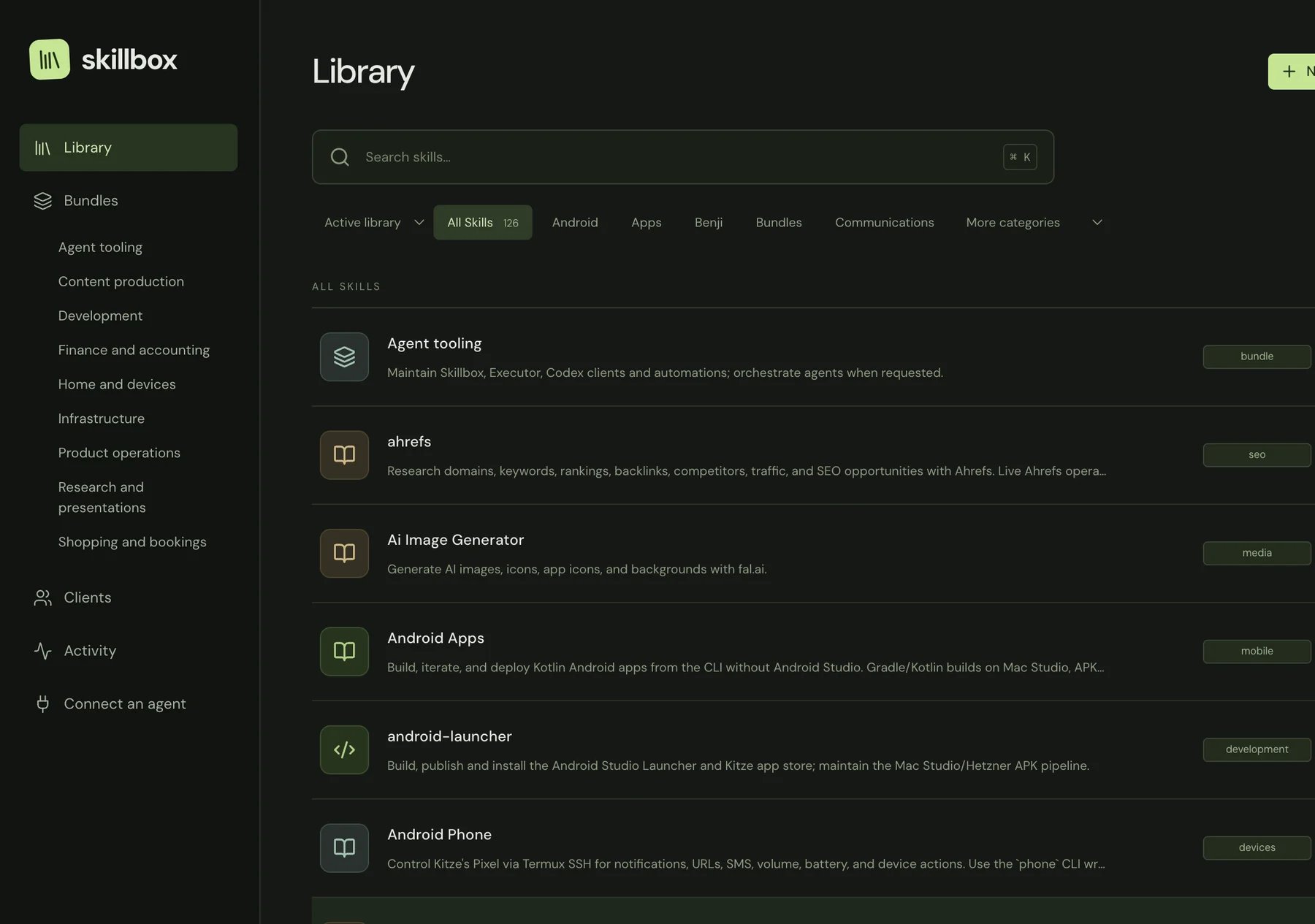1315x924 pixels.
Task: Click the bundle tag on Agent tooling
Action: [x=1257, y=357]
